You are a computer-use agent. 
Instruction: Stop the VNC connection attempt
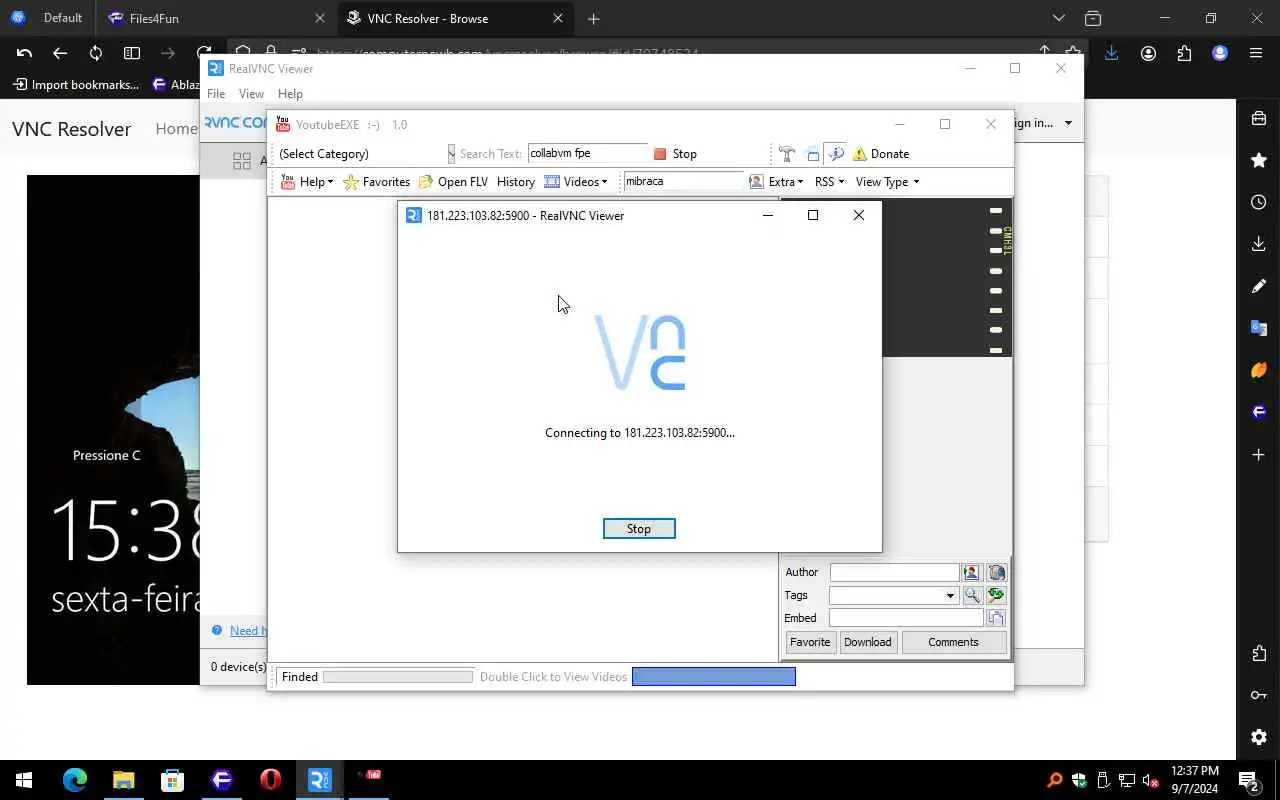[x=639, y=528]
